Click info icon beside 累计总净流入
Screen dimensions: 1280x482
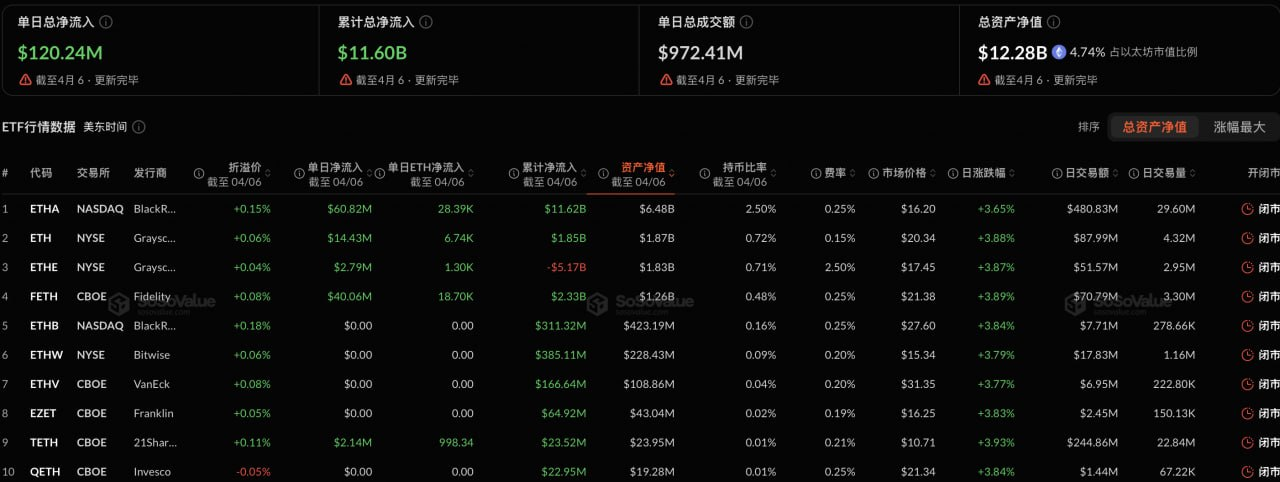point(426,22)
